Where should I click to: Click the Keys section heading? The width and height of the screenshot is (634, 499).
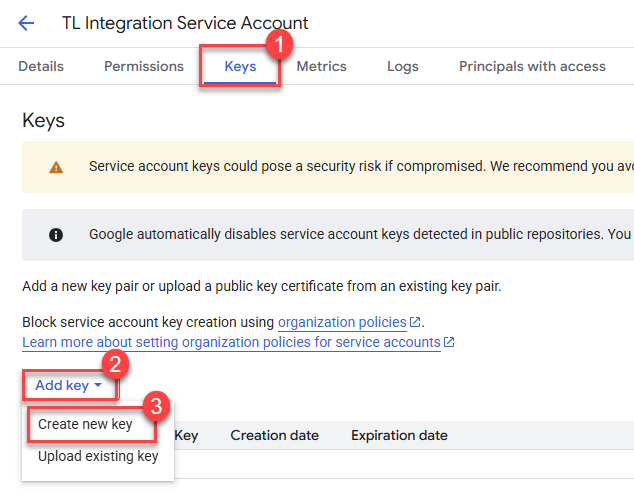coord(43,121)
